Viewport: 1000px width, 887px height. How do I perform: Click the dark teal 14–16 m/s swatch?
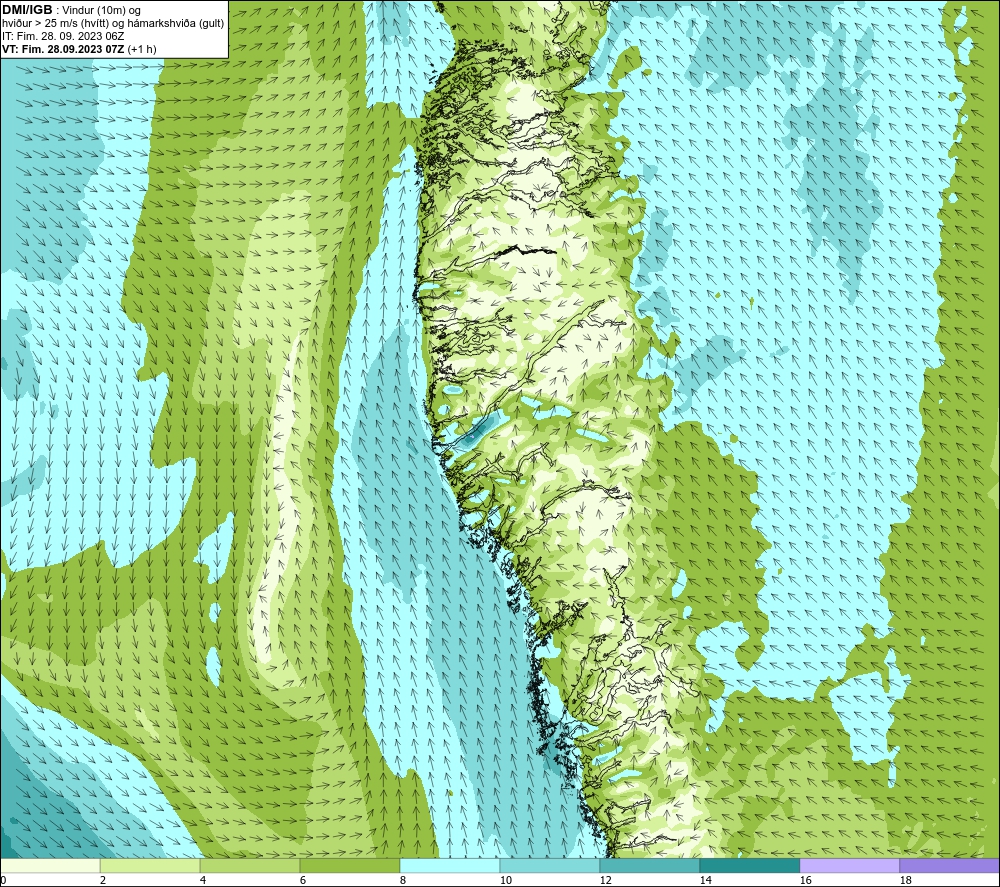[x=749, y=865]
